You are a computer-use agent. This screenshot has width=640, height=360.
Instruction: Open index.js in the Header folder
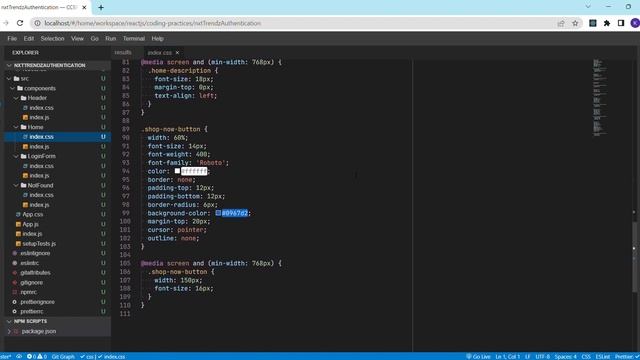39,117
